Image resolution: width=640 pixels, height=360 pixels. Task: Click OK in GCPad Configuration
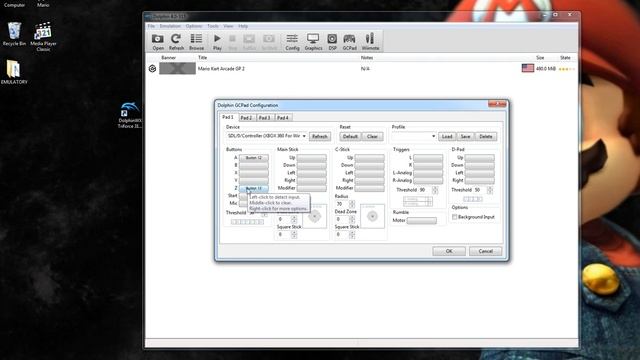449,251
